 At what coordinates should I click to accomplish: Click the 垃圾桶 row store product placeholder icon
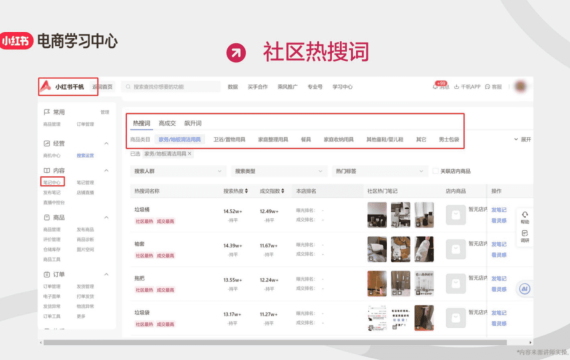[x=455, y=215]
